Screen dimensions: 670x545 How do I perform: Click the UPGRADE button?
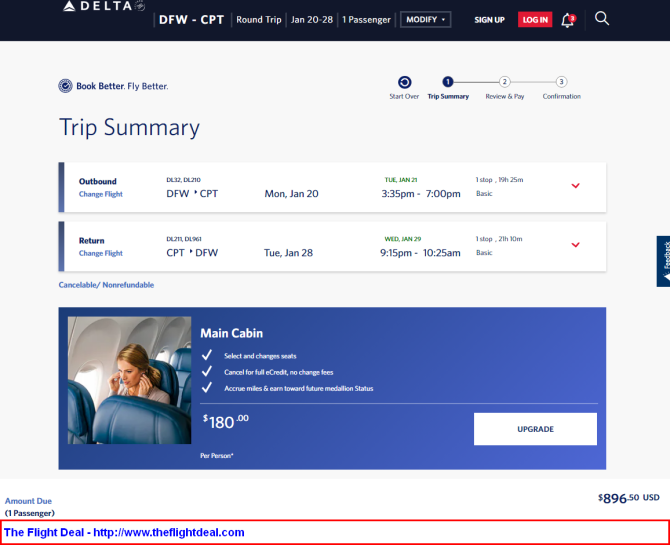pyautogui.click(x=535, y=429)
